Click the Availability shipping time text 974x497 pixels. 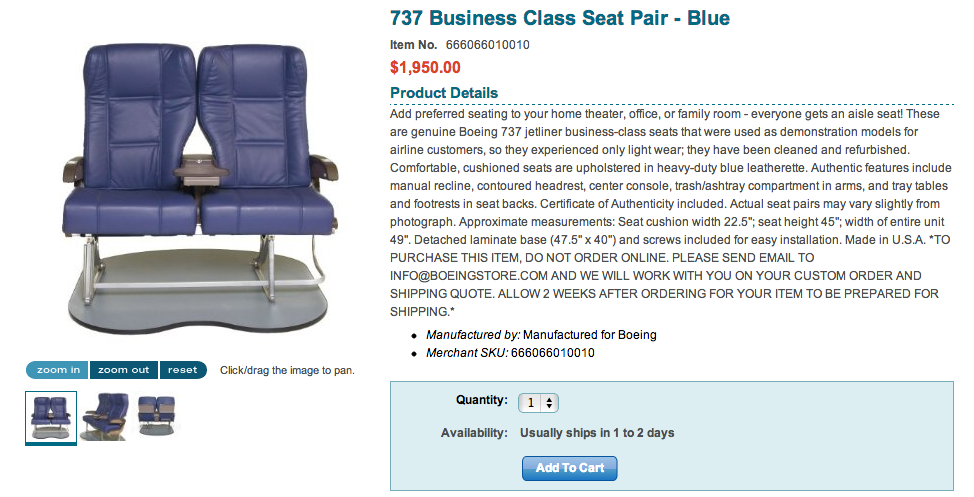(x=597, y=433)
